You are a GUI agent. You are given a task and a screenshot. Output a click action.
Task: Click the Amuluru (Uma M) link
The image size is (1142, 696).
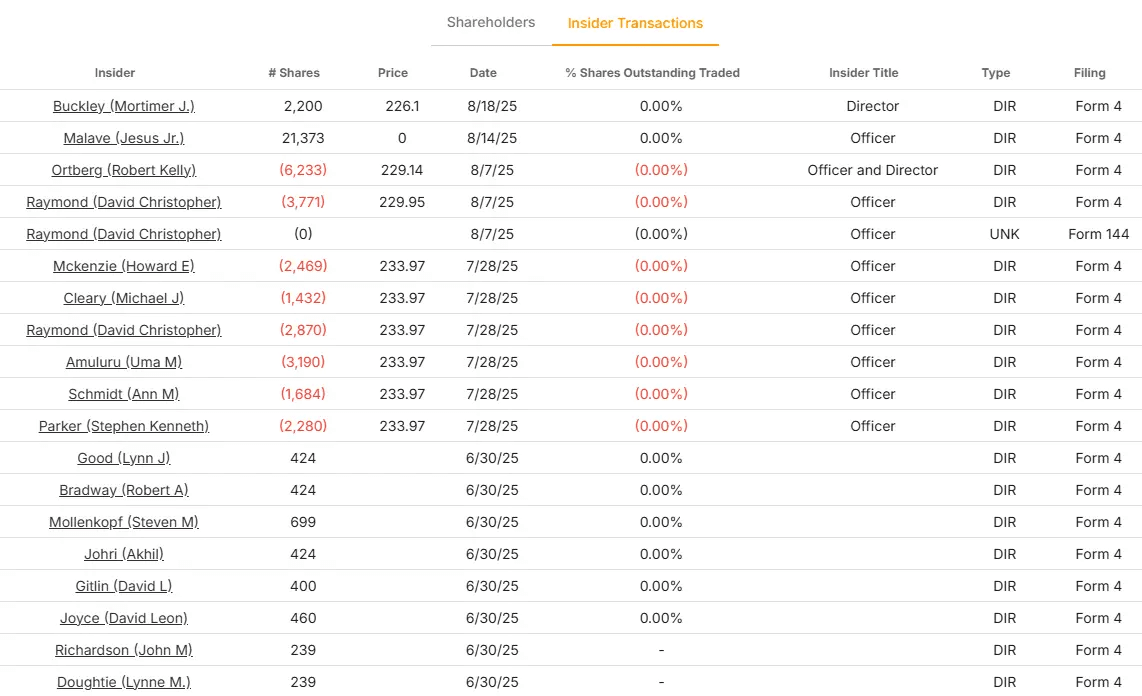point(123,362)
